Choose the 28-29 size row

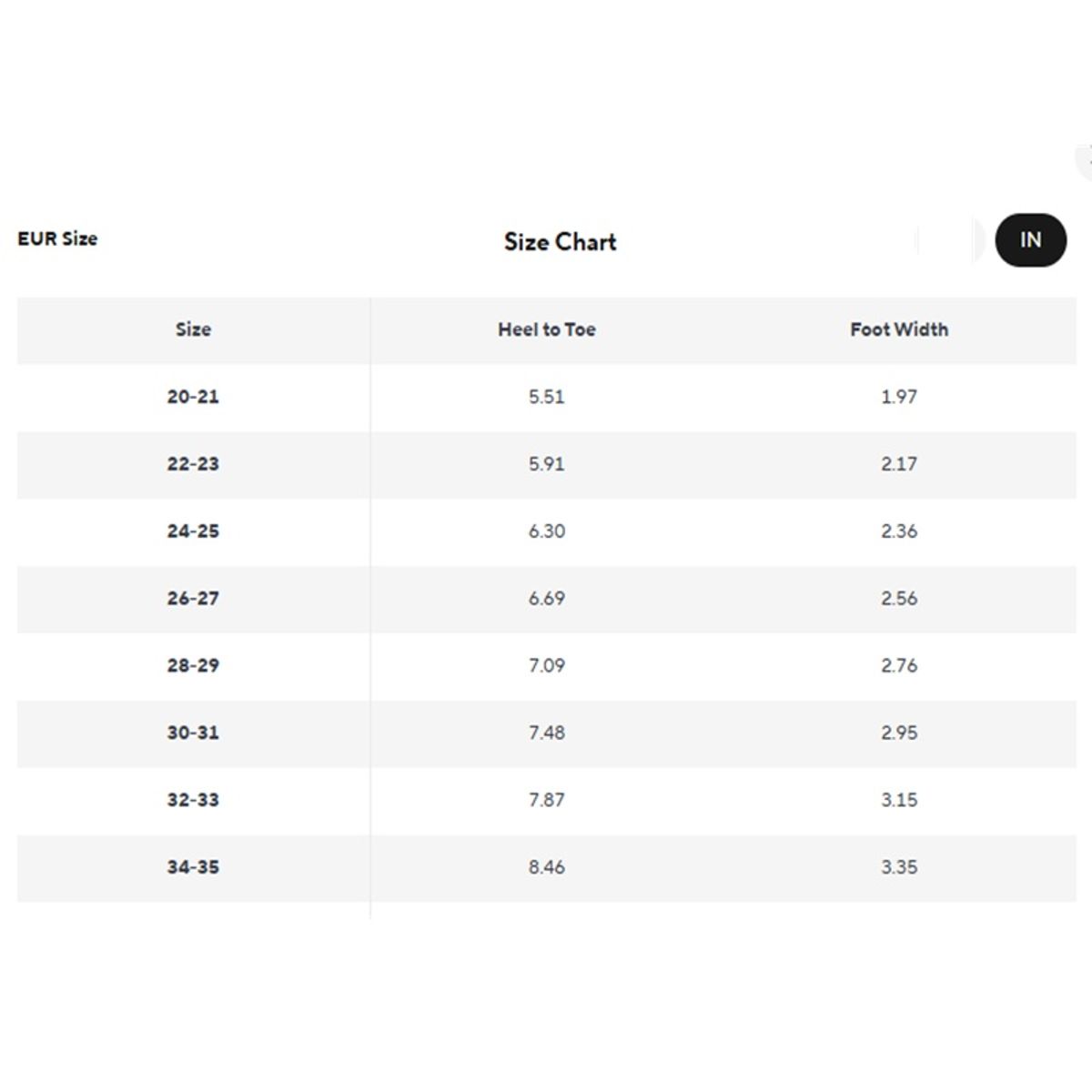click(x=546, y=666)
